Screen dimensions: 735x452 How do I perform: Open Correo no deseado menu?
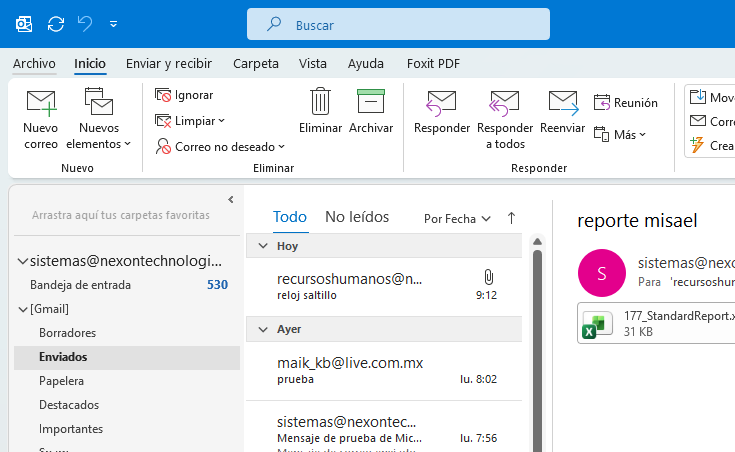(220, 147)
